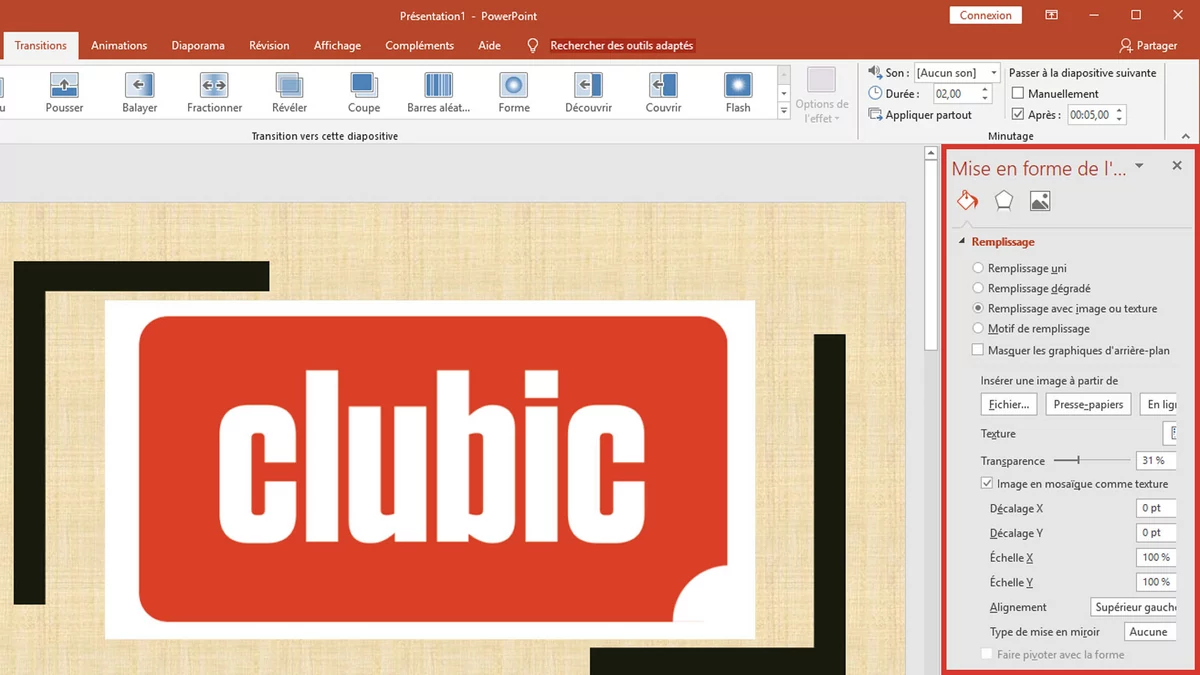Close the Mise en forme pane
The height and width of the screenshot is (675, 1200).
click(x=1177, y=166)
